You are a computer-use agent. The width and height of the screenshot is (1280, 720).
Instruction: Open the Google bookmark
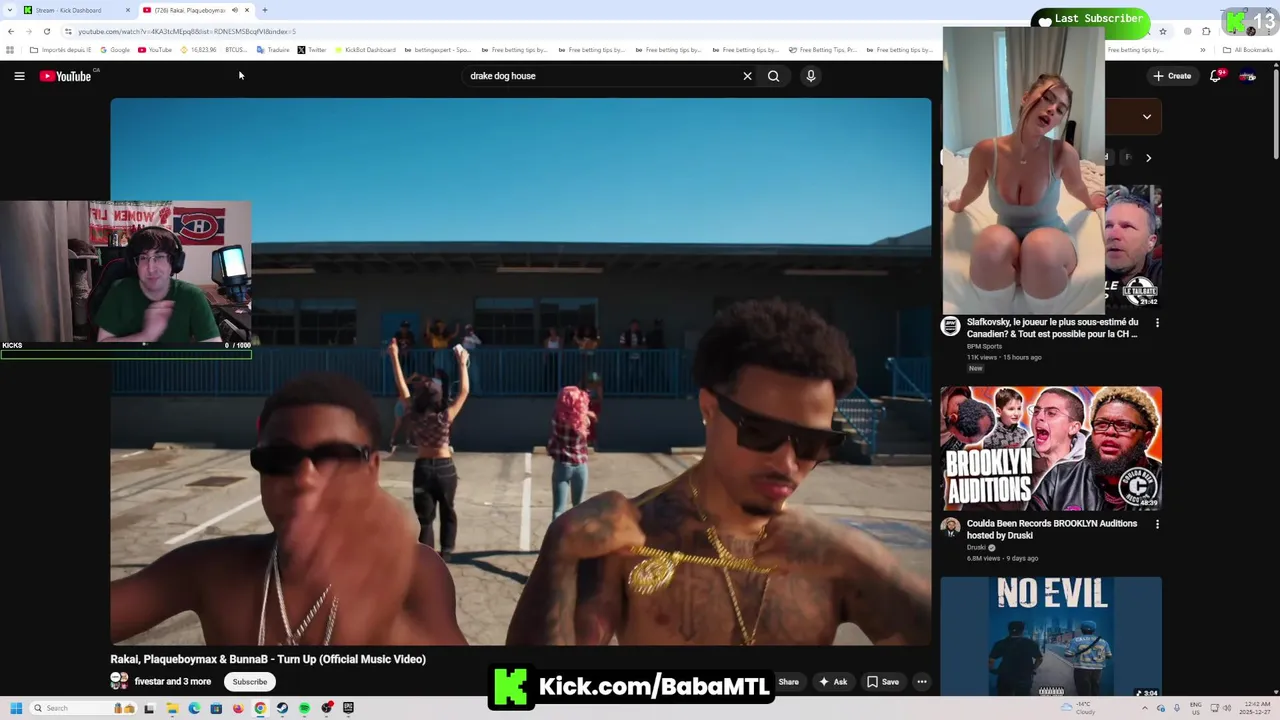pos(115,50)
